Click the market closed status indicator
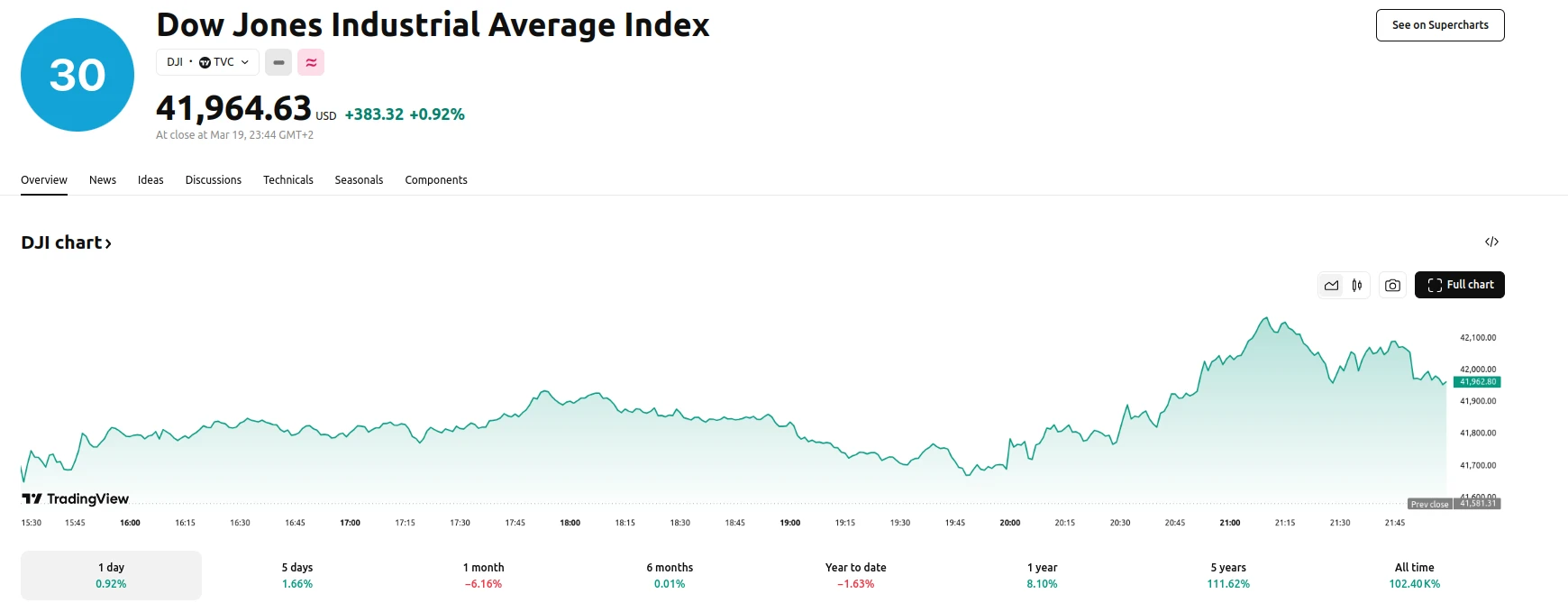Screen dimensions: 1568x612 coord(278,62)
